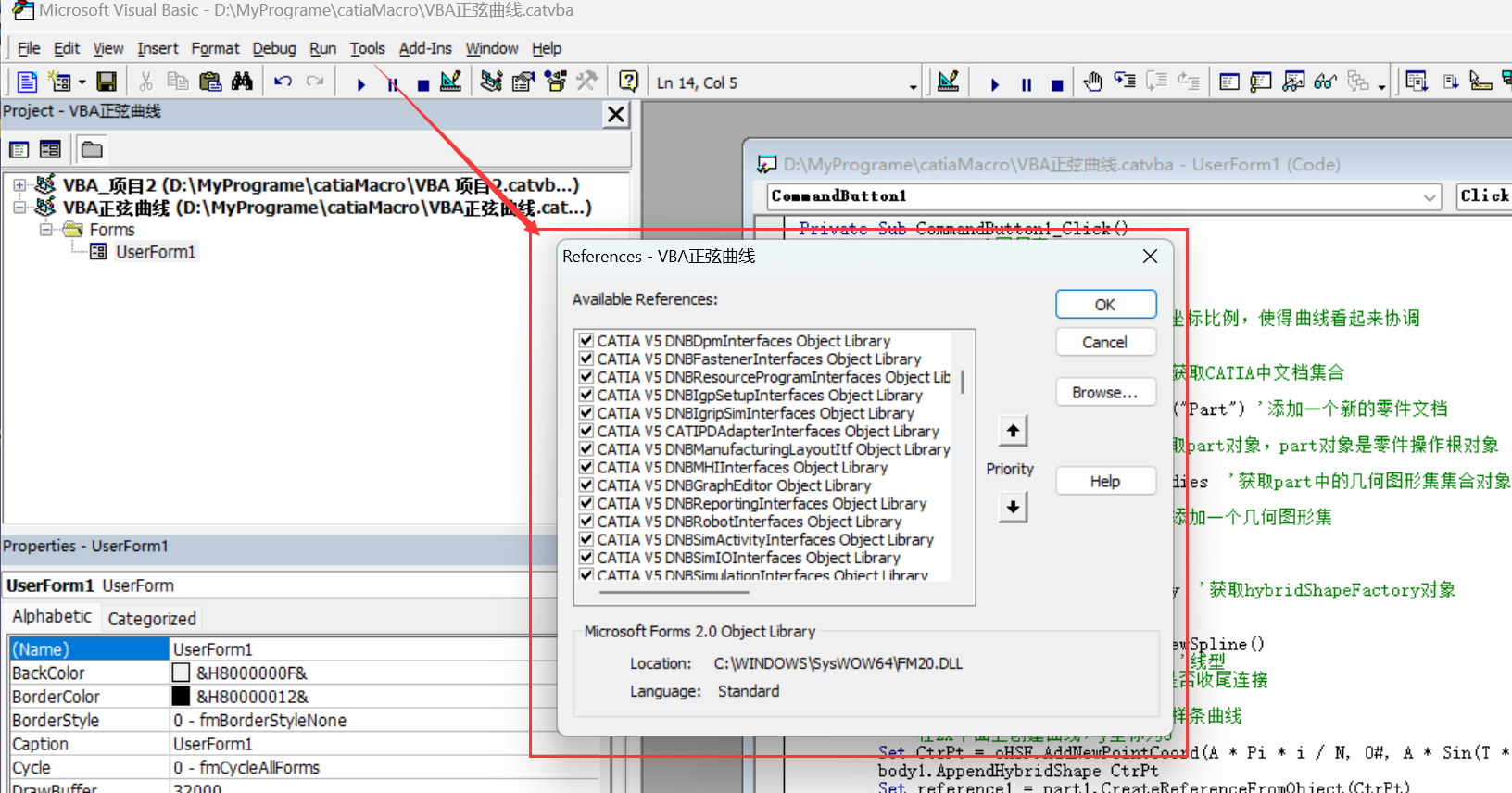Click Browse… in the References dialog
This screenshot has height=793, width=1512.
point(1105,392)
